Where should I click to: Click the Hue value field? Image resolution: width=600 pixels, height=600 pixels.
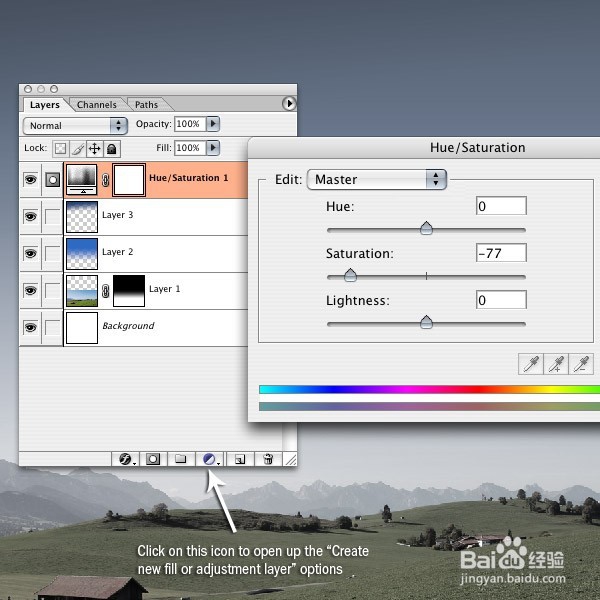(x=501, y=206)
